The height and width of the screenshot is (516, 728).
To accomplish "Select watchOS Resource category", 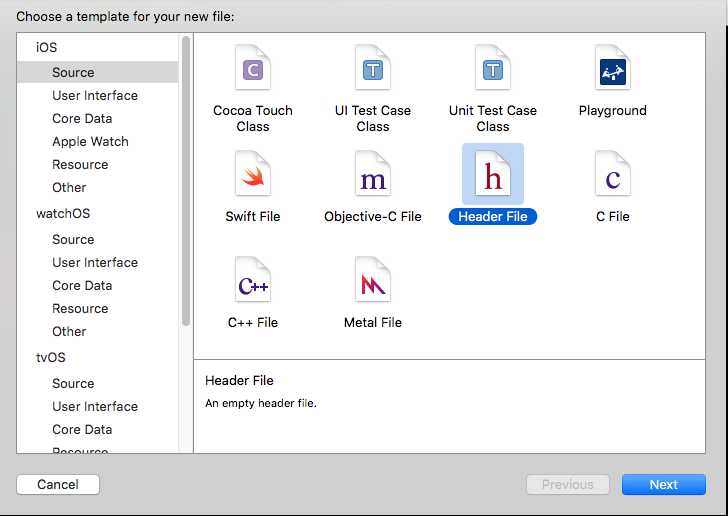I will [80, 308].
